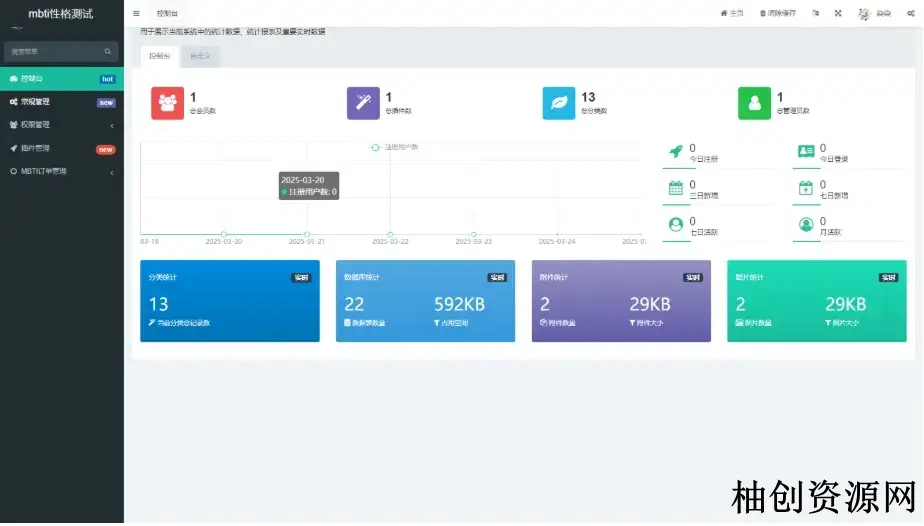Click the ID card today's logins icon
Viewport: 924px width, 526px height.
tap(806, 151)
